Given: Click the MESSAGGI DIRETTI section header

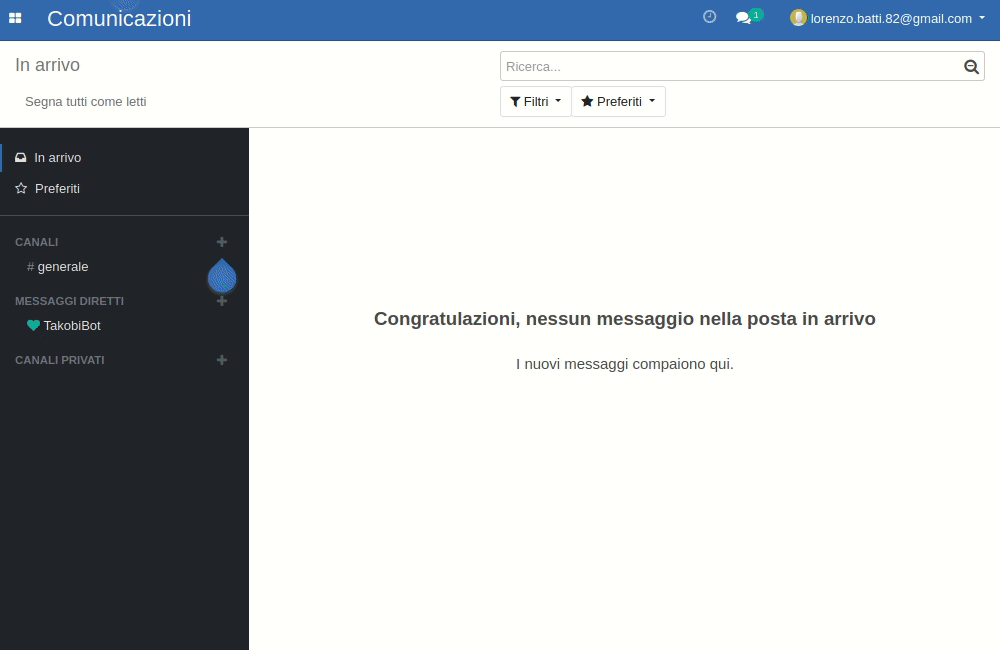Looking at the screenshot, I should [70, 301].
